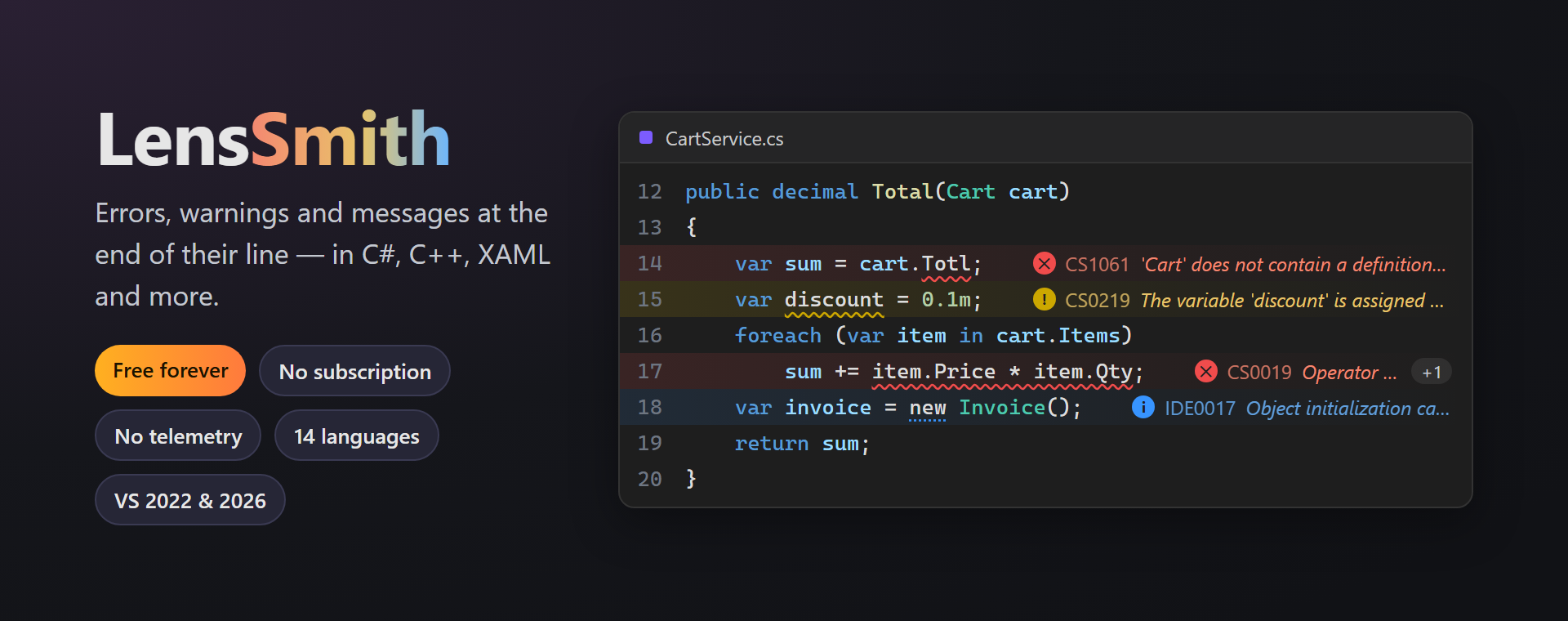Select the No subscription badge

tap(354, 371)
